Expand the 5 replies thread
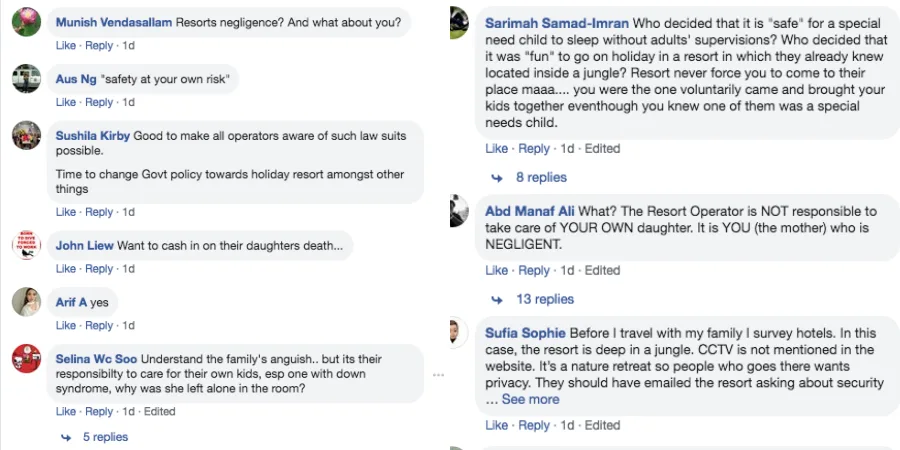The width and height of the screenshot is (900, 450). pos(105,437)
